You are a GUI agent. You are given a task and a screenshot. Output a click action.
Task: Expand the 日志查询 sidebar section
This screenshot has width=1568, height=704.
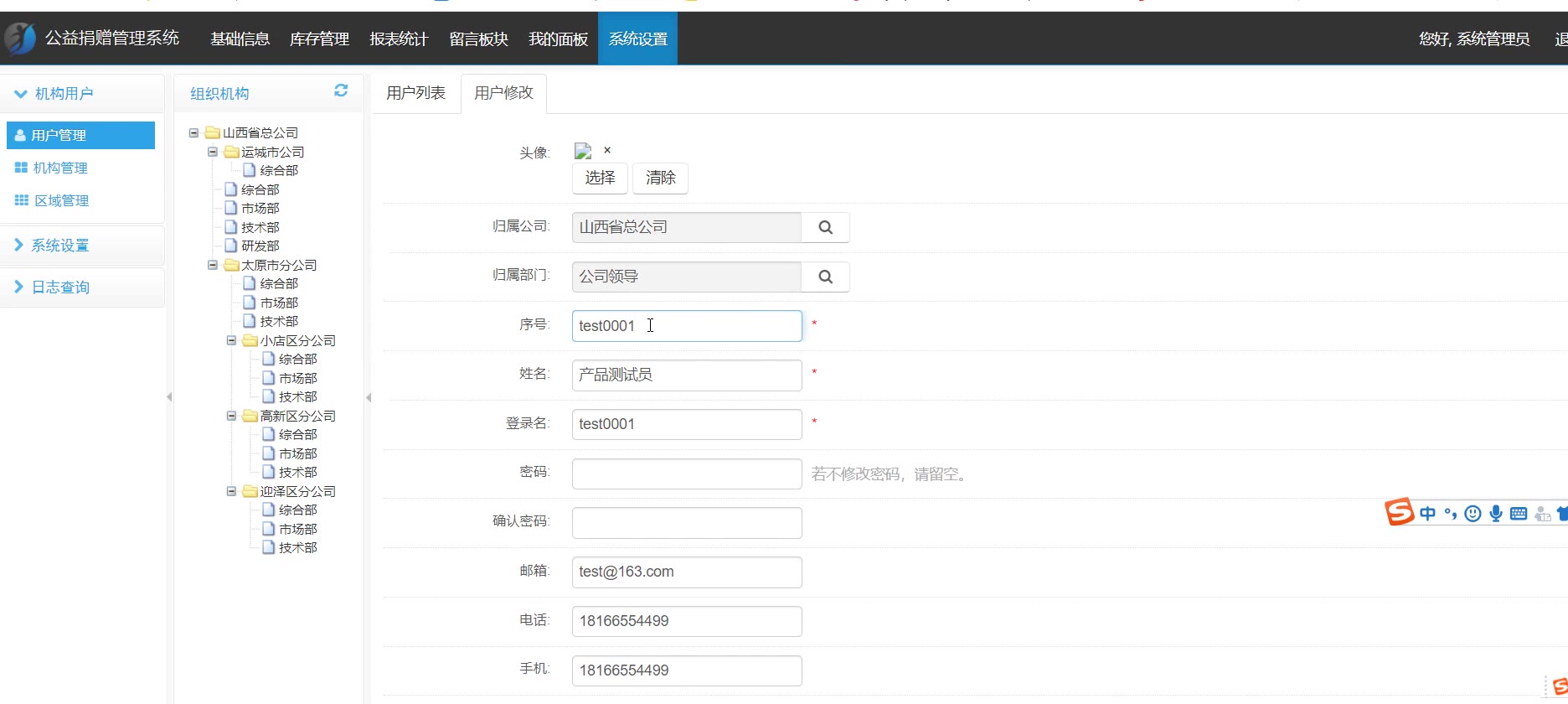pos(59,287)
